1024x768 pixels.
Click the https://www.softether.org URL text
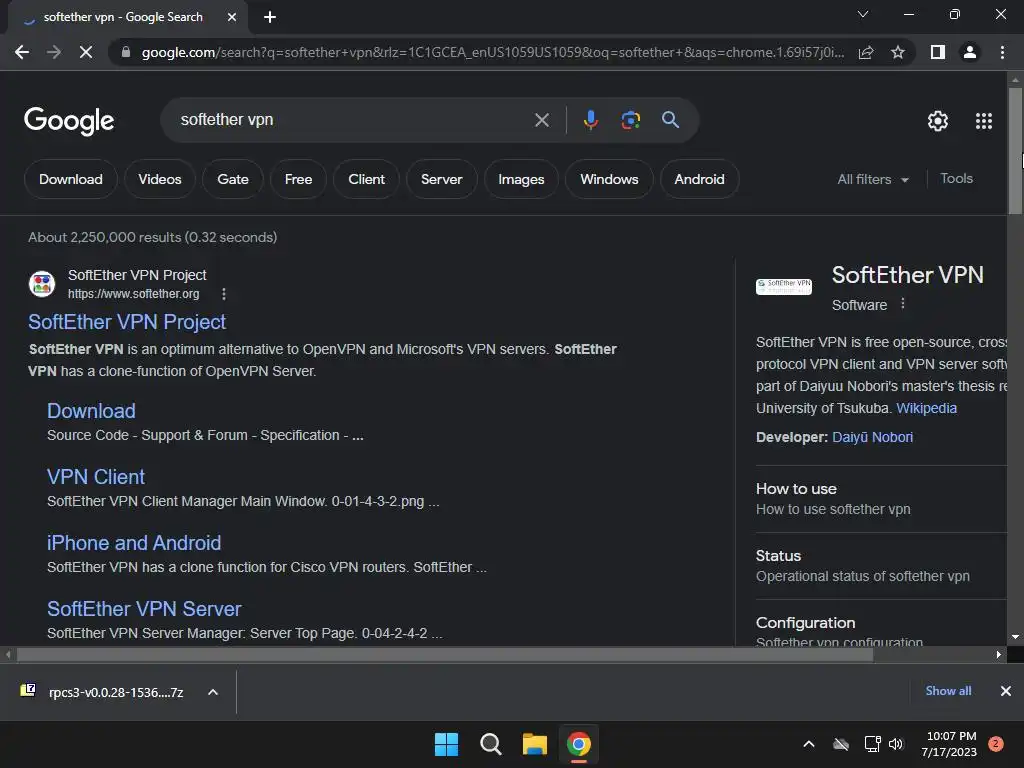(x=133, y=294)
